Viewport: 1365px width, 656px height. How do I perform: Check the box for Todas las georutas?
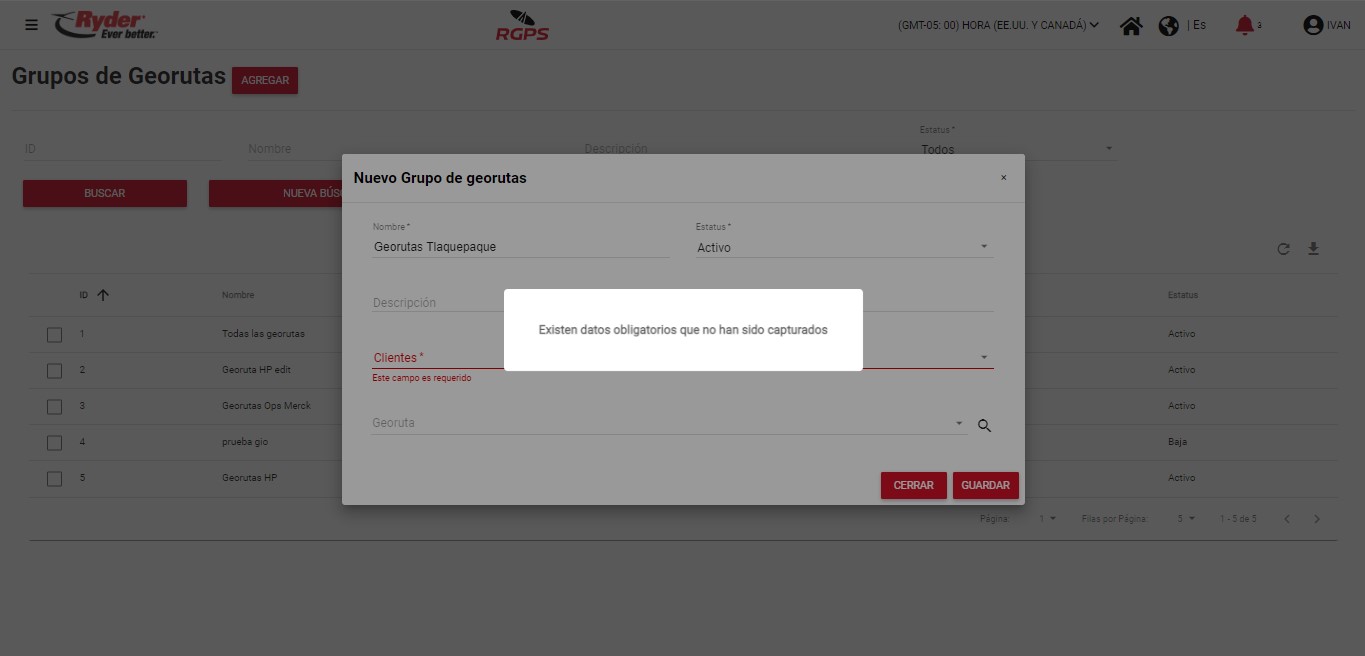coord(55,335)
